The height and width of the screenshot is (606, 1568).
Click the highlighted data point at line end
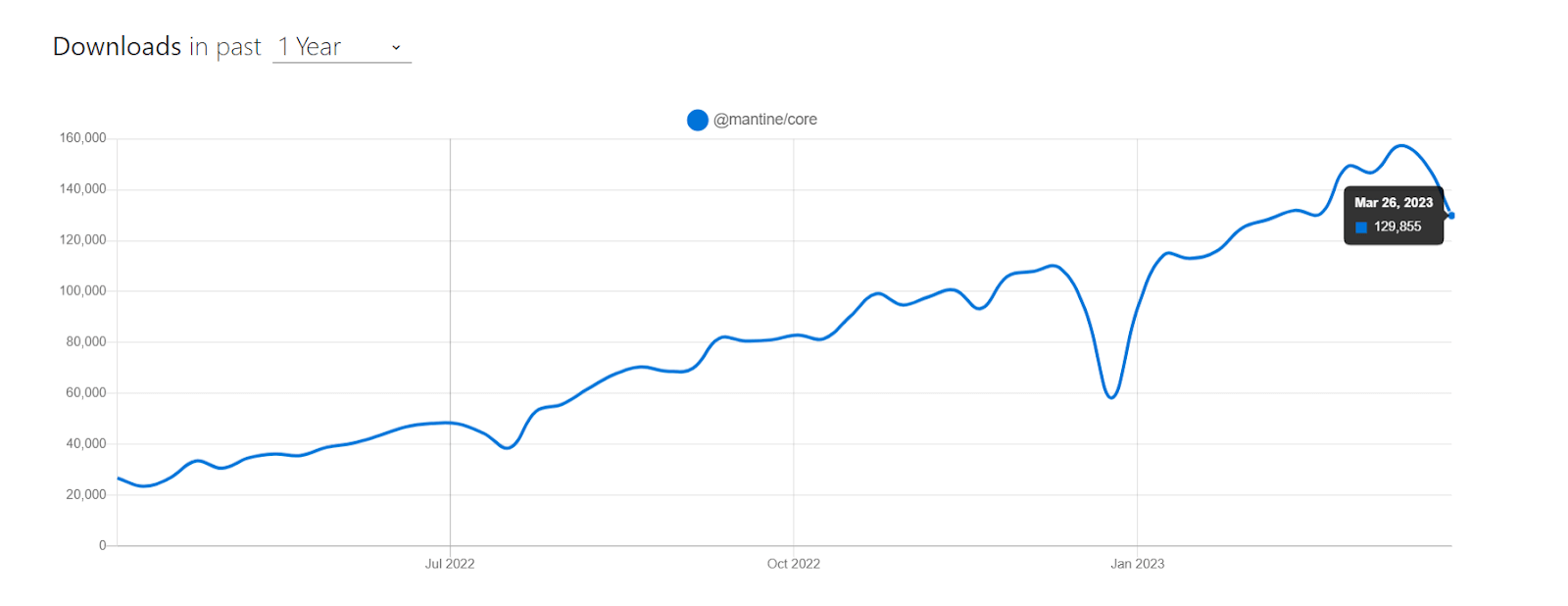pos(1451,216)
